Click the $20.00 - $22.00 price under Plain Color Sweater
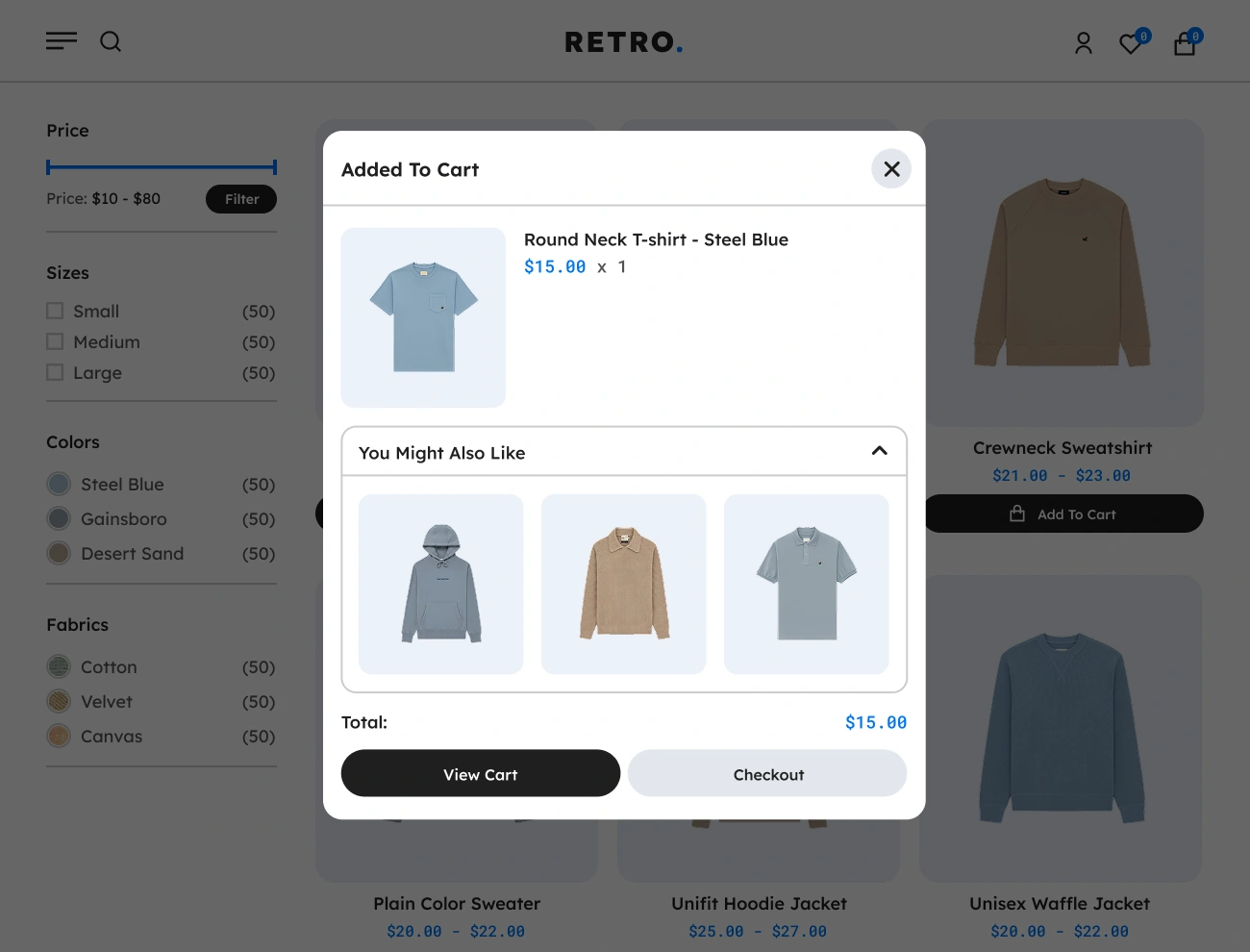Image resolution: width=1250 pixels, height=952 pixels. (456, 931)
